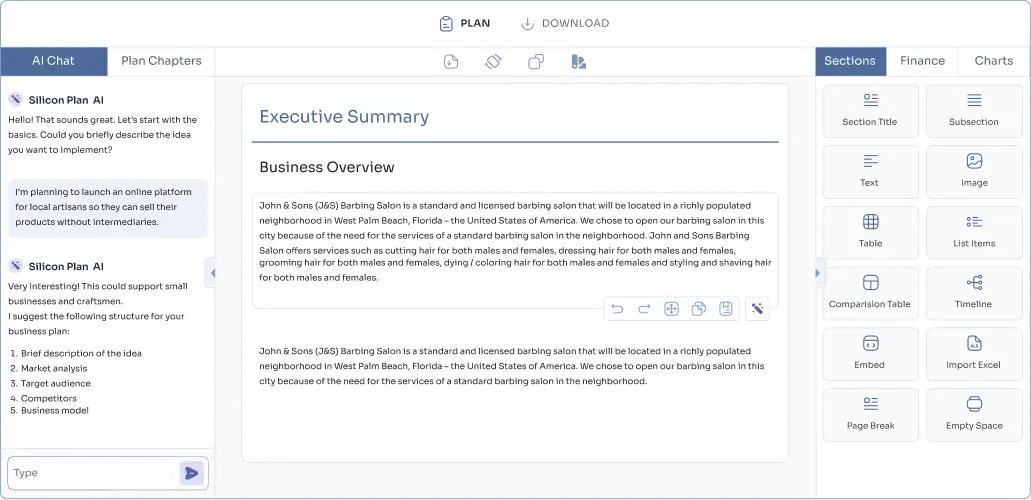1031x500 pixels.
Task: Insert an Image block
Action: tap(974, 172)
